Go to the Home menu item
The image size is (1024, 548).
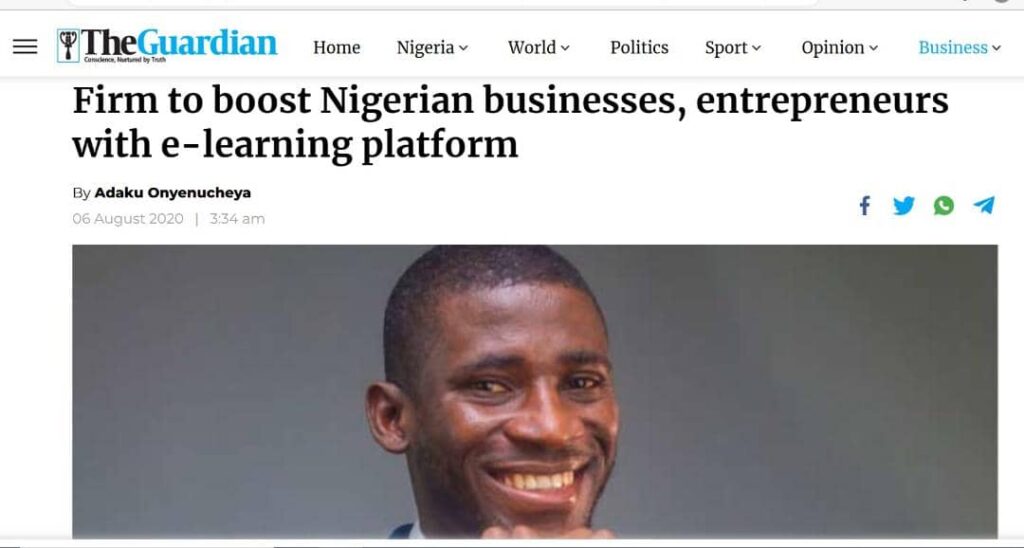336,47
